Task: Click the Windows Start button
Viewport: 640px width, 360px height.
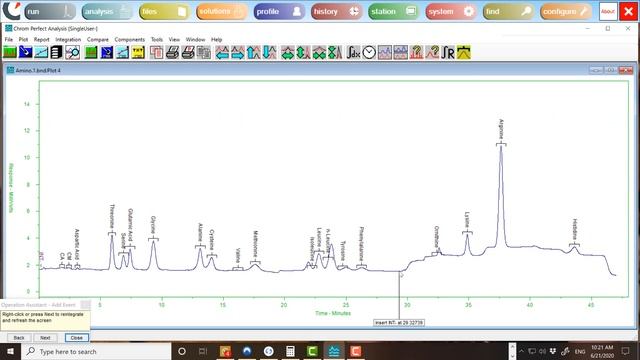Action: 10,351
